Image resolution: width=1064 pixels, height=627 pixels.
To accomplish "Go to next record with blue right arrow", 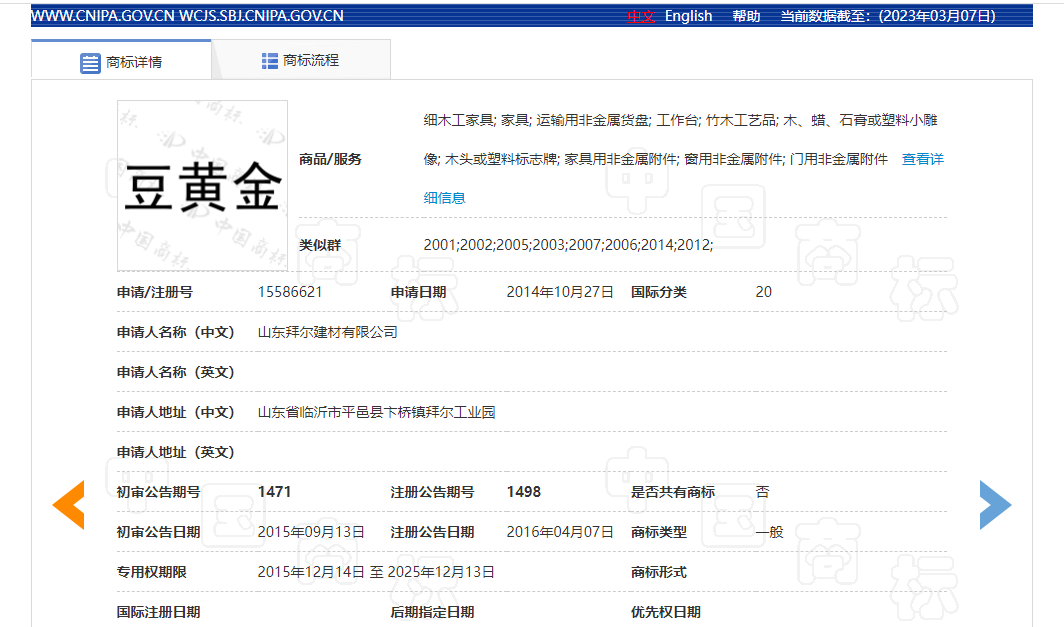I will point(994,504).
